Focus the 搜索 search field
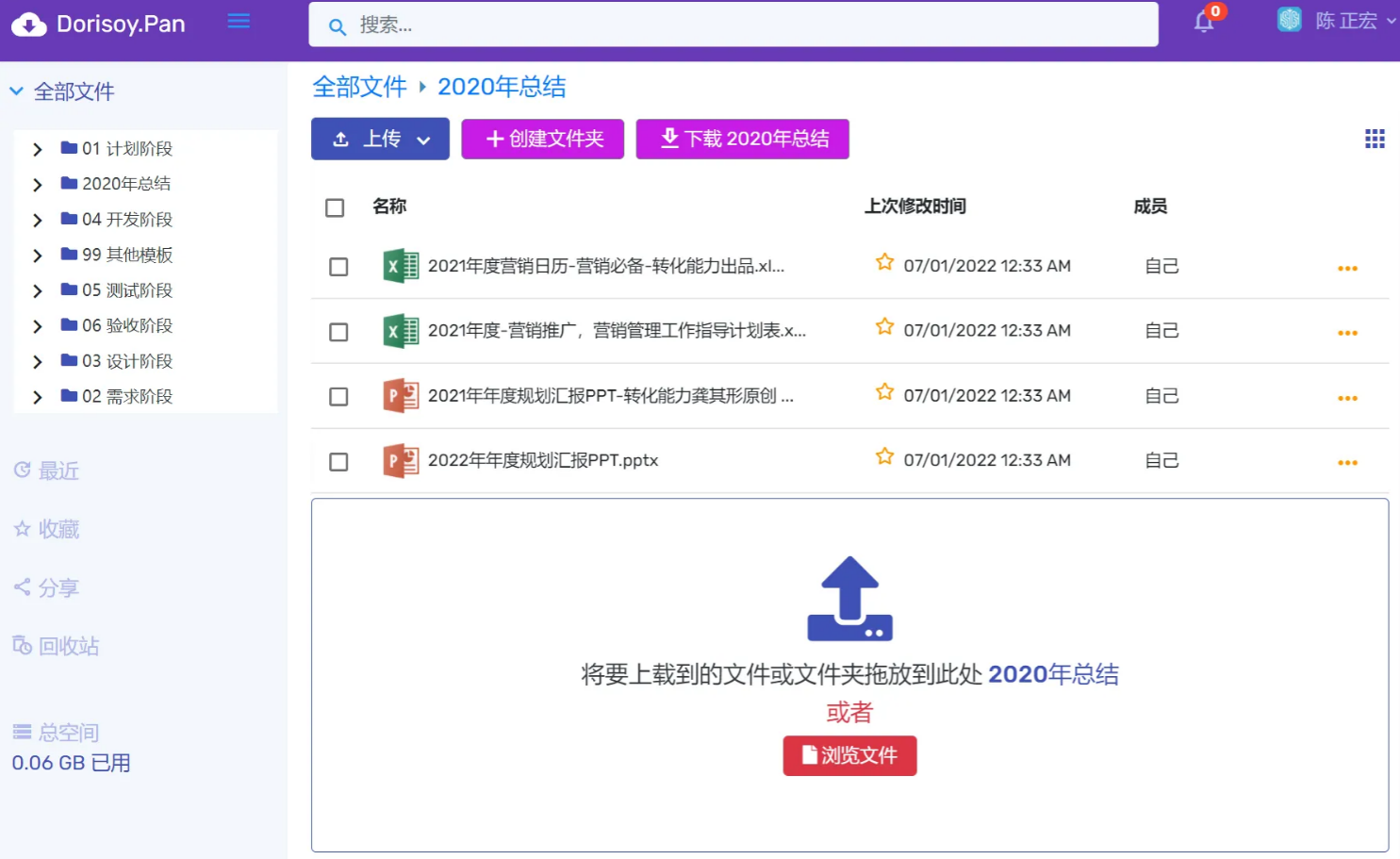Viewport: 1400px width, 859px height. (x=733, y=25)
